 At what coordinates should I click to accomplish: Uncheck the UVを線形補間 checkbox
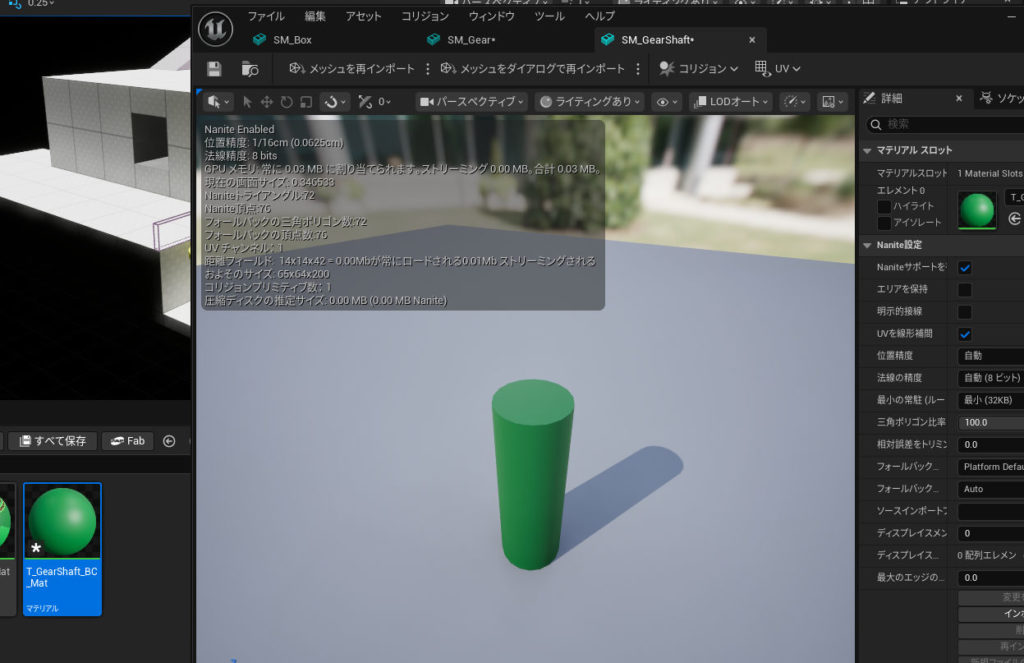point(965,334)
